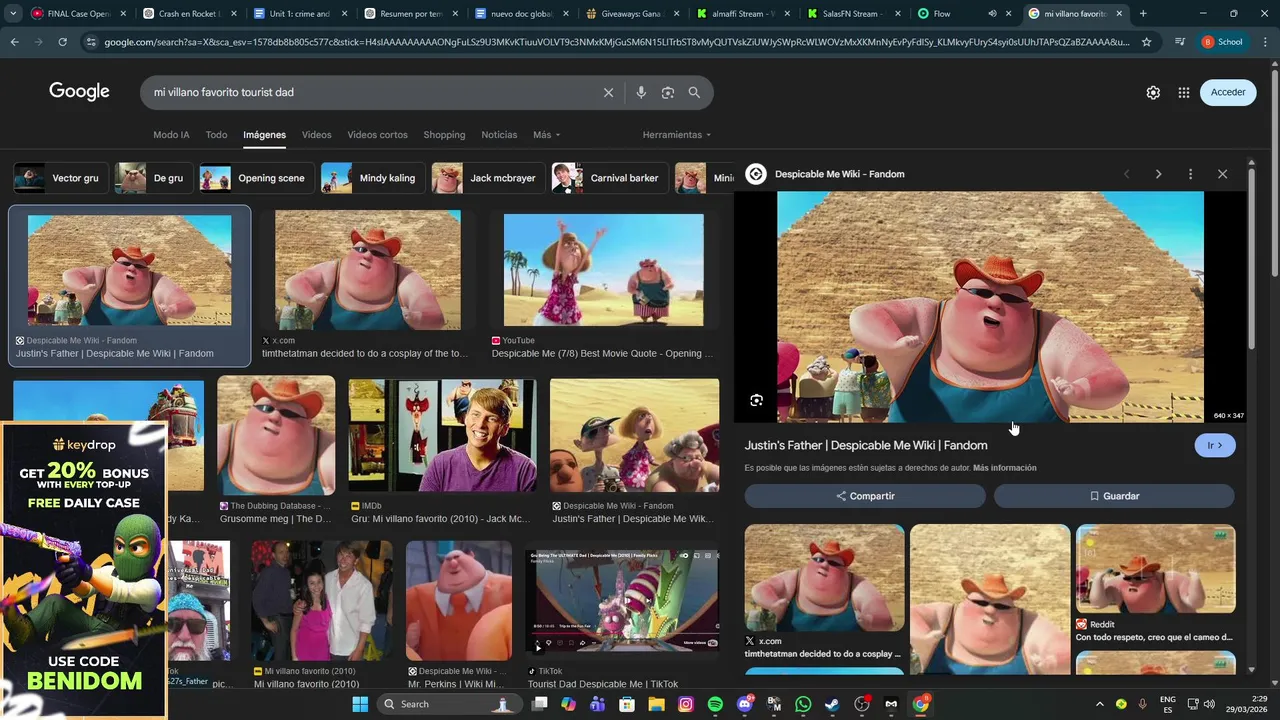Click Google Lens icon on preview image
This screenshot has height=720, width=1280.
pos(756,400)
